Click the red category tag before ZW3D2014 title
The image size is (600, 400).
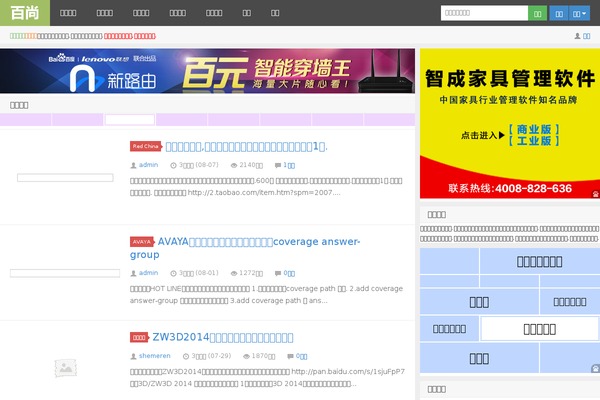(x=139, y=337)
